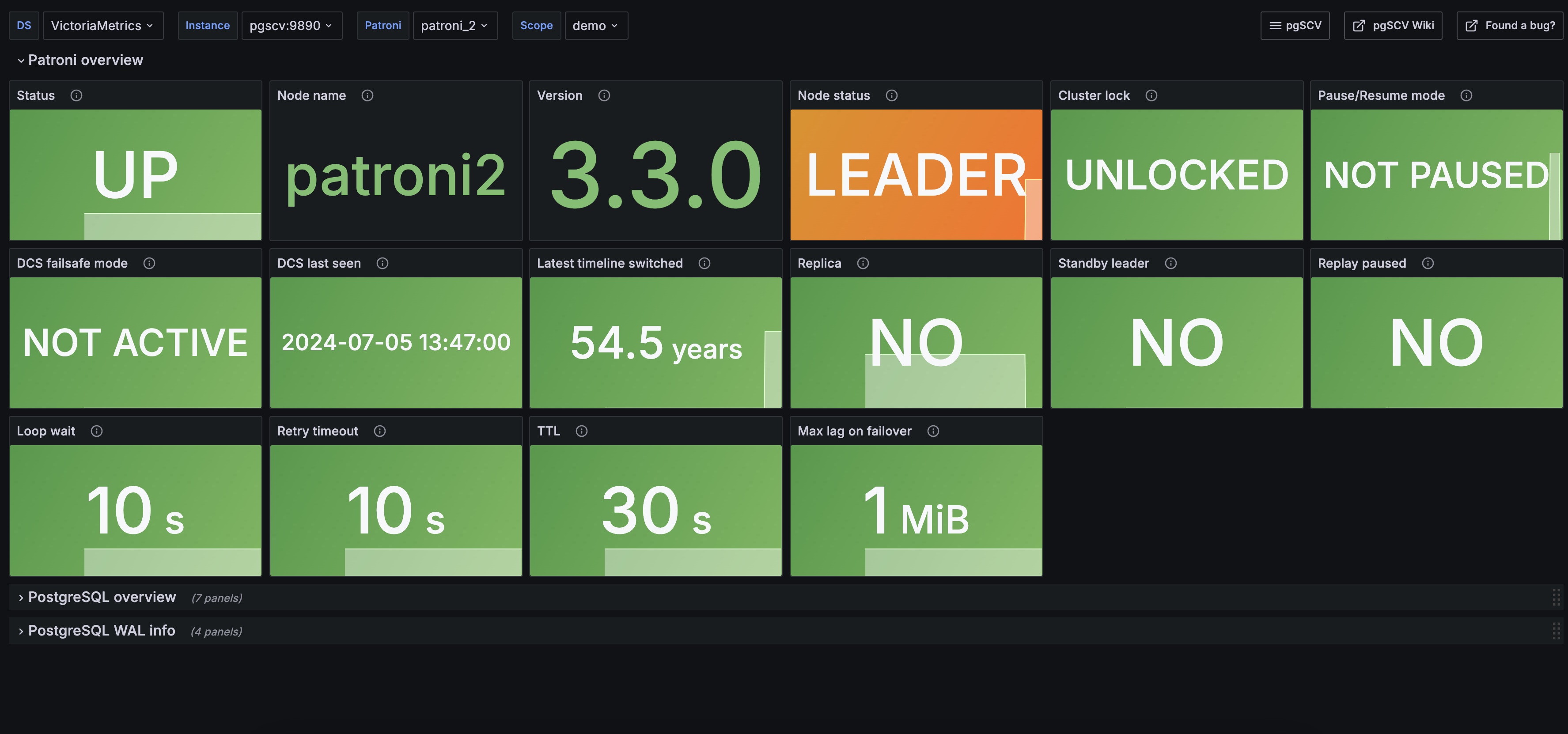Click the Found a bug? link

click(x=1510, y=26)
